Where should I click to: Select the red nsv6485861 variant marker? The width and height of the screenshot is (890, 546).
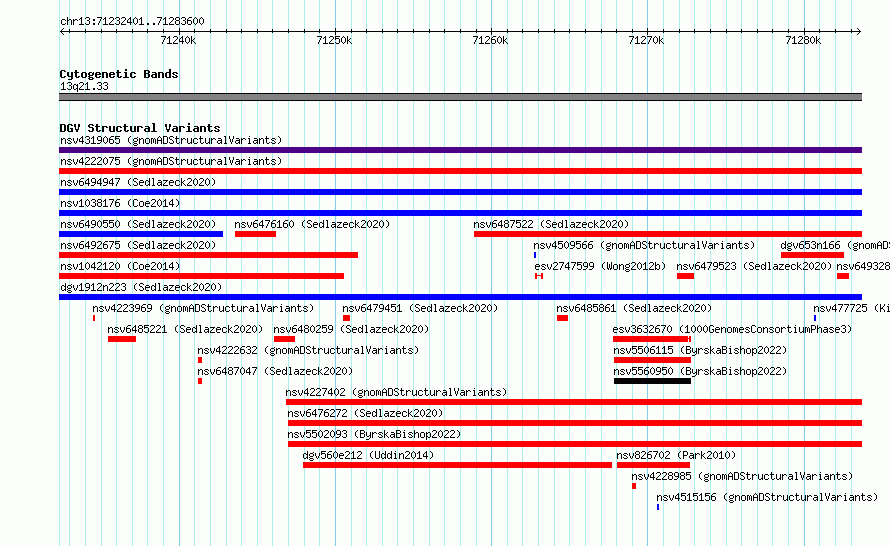(x=562, y=318)
